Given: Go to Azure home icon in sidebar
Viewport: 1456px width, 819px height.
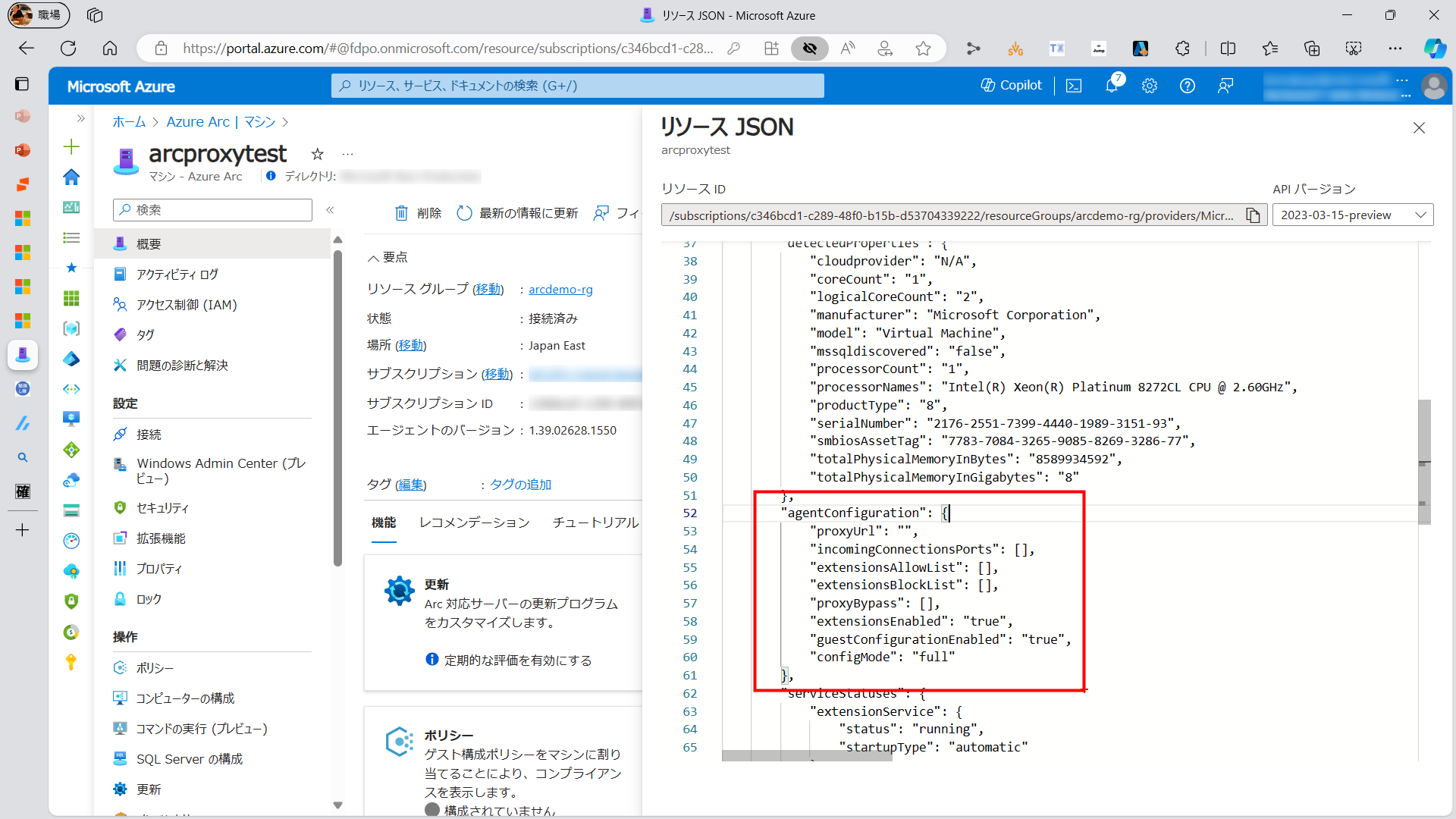Looking at the screenshot, I should tap(71, 177).
